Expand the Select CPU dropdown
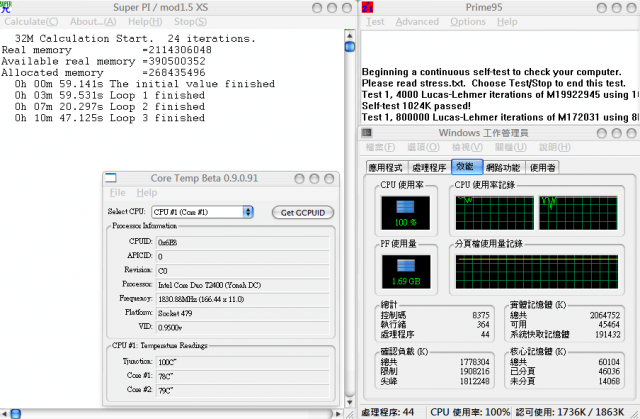This screenshot has height=419, width=640. click(x=248, y=212)
